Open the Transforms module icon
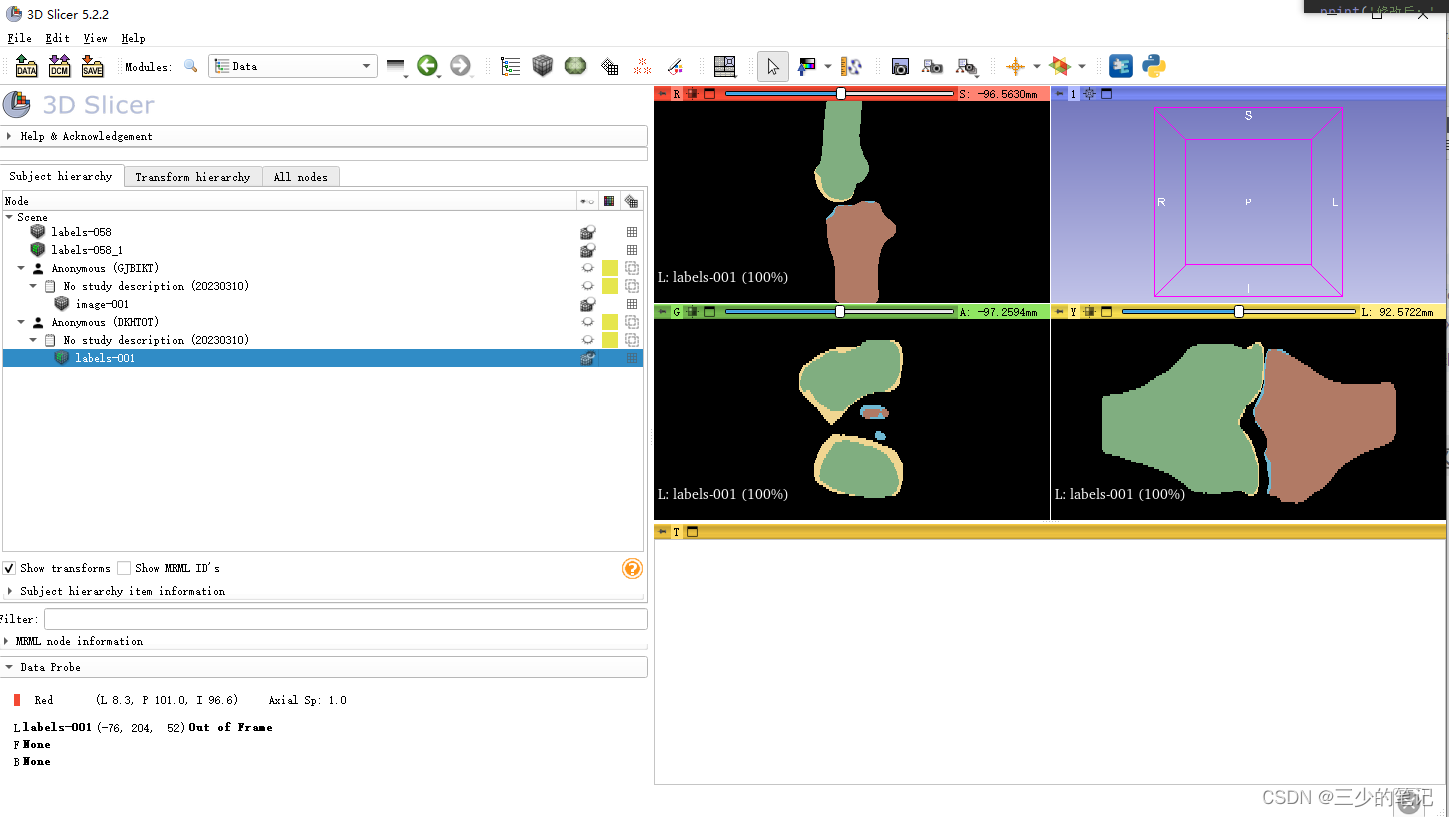This screenshot has height=817, width=1449. [609, 67]
